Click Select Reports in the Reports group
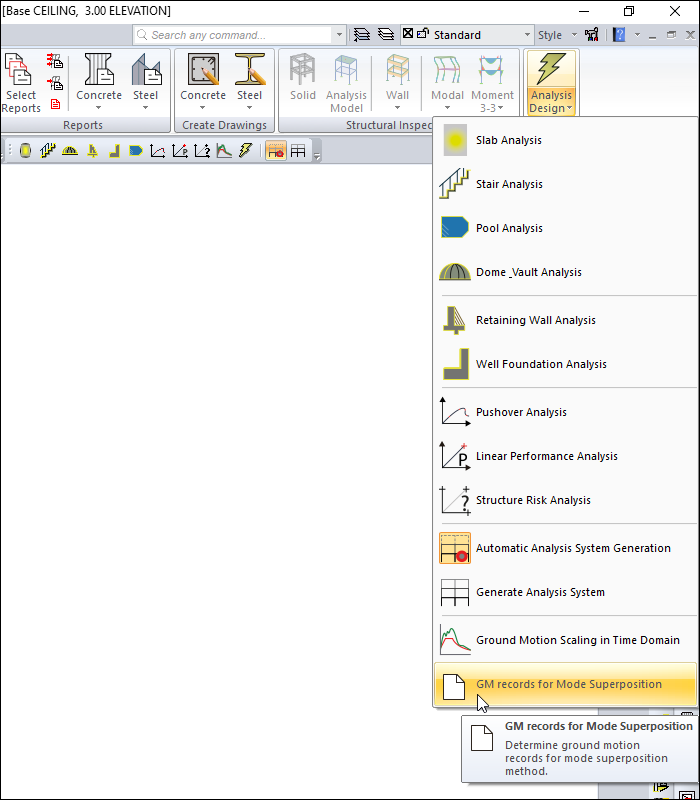Image resolution: width=700 pixels, height=800 pixels. [x=20, y=82]
